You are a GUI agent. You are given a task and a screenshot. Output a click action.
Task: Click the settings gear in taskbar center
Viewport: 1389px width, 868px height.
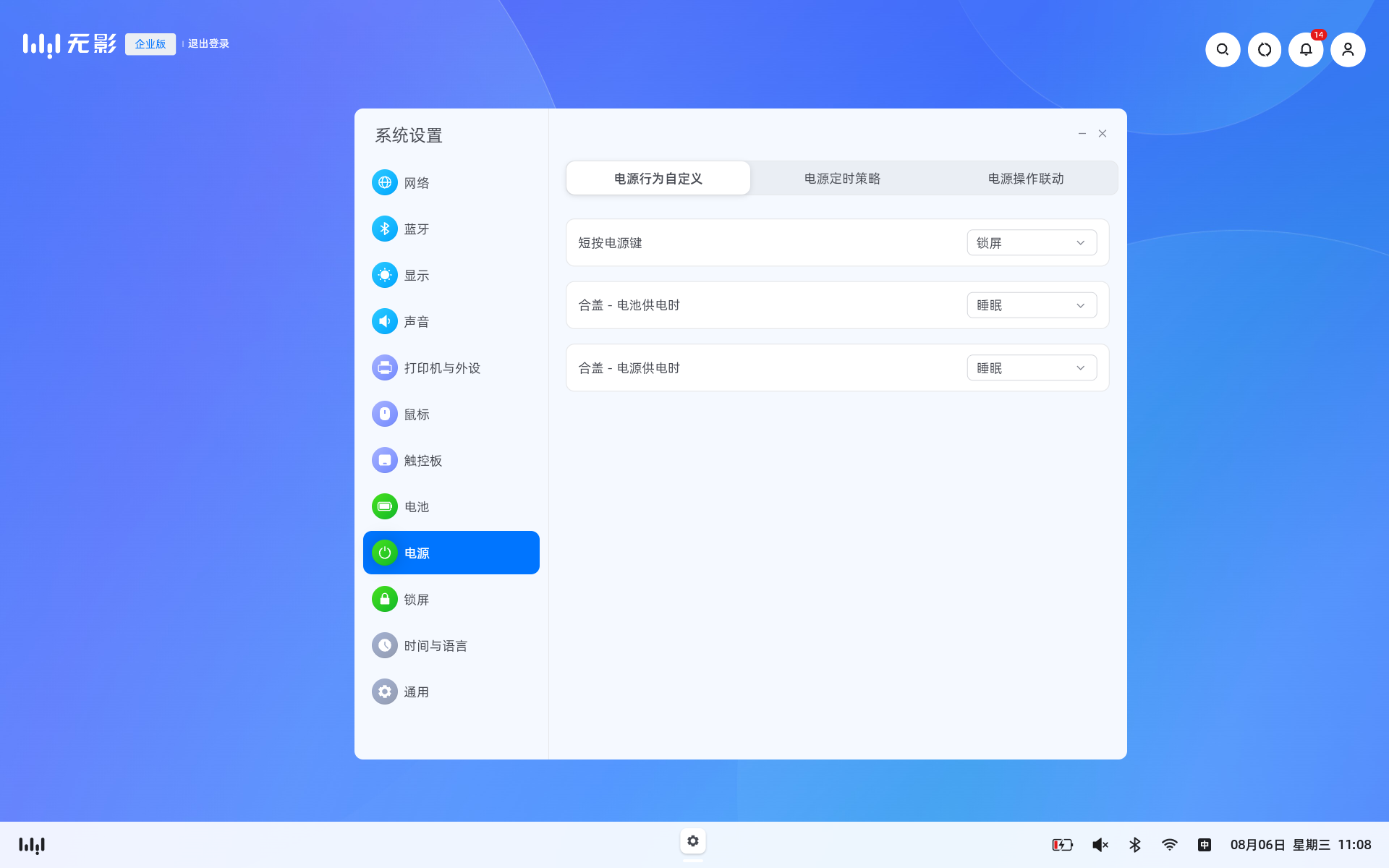coord(693,841)
